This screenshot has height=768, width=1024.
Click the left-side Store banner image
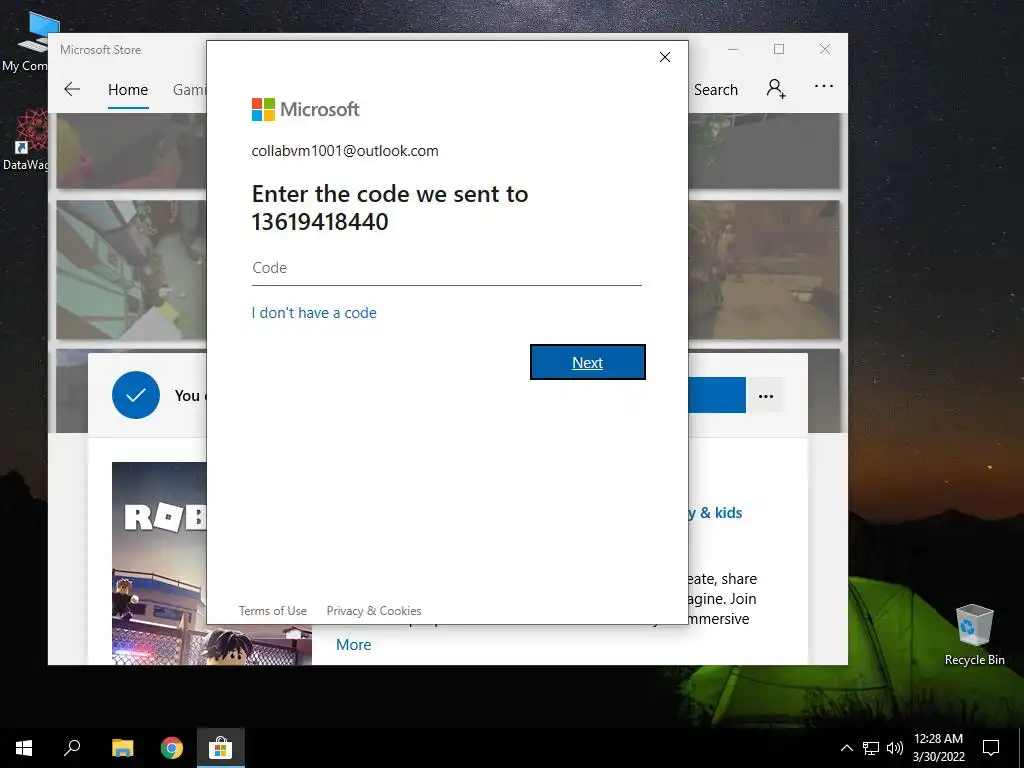click(131, 270)
